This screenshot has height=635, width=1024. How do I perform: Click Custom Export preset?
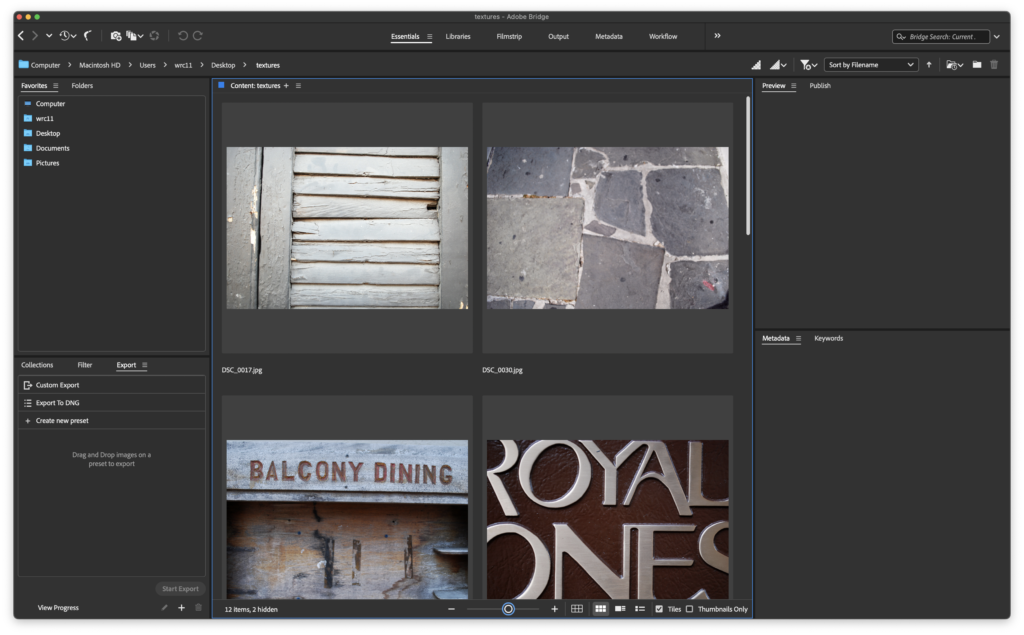(57, 385)
